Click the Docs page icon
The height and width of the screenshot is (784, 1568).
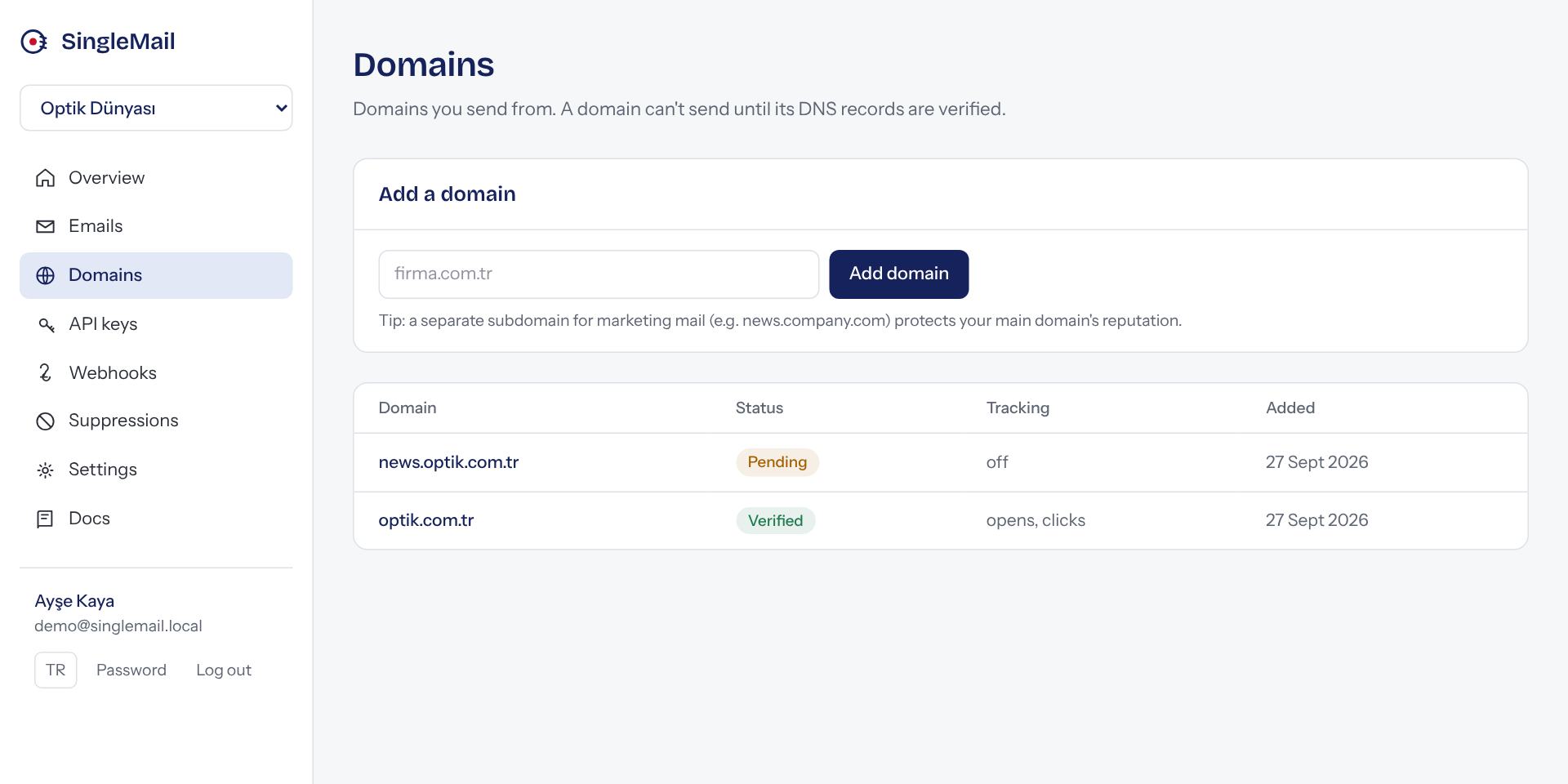(46, 519)
